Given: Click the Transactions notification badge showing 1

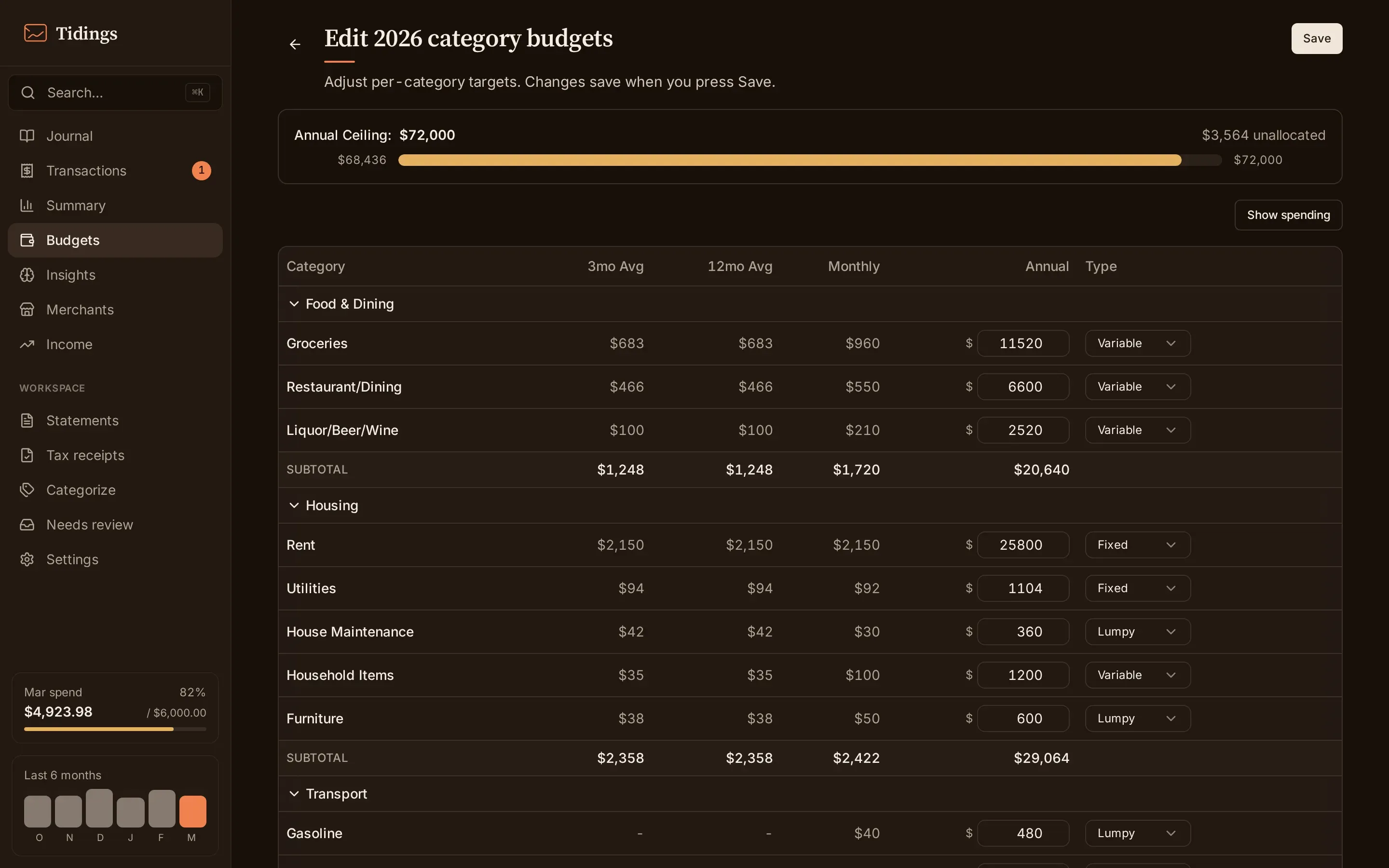Looking at the screenshot, I should coord(202,171).
